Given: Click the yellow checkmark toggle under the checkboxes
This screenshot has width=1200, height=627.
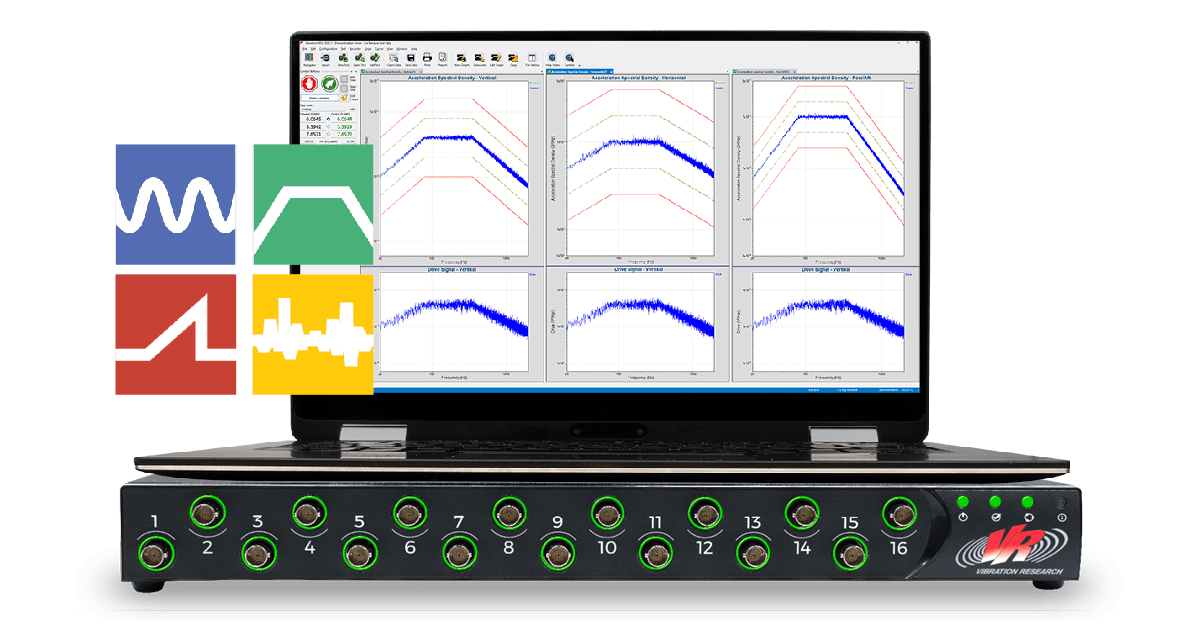Looking at the screenshot, I should pos(344,97).
